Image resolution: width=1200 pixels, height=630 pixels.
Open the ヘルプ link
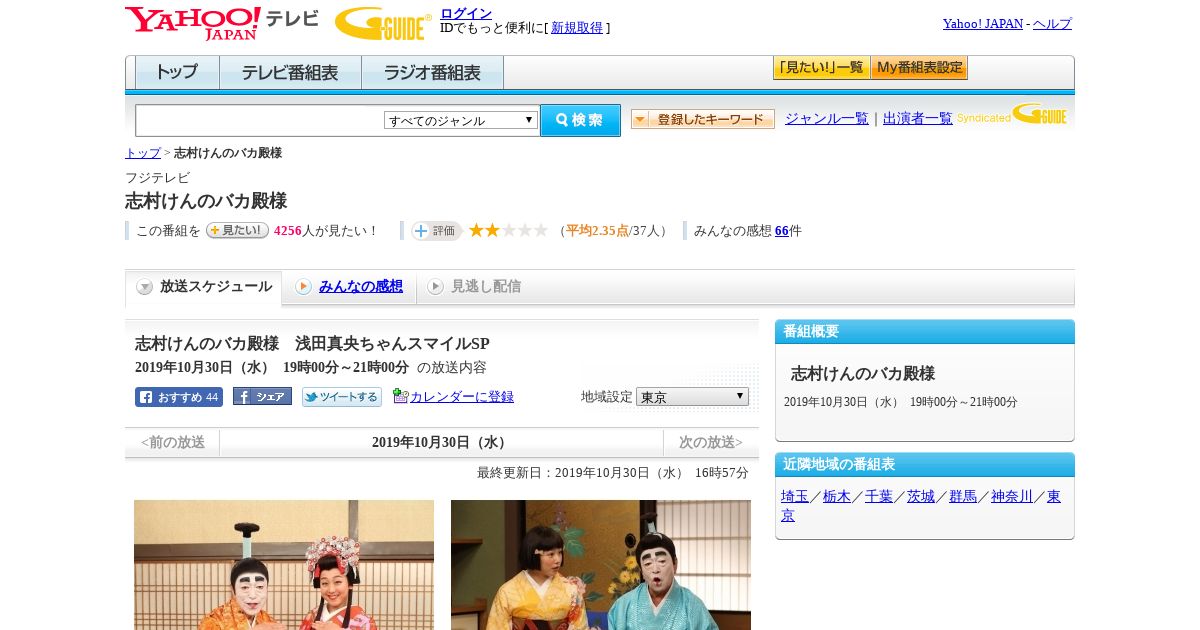tap(1052, 24)
